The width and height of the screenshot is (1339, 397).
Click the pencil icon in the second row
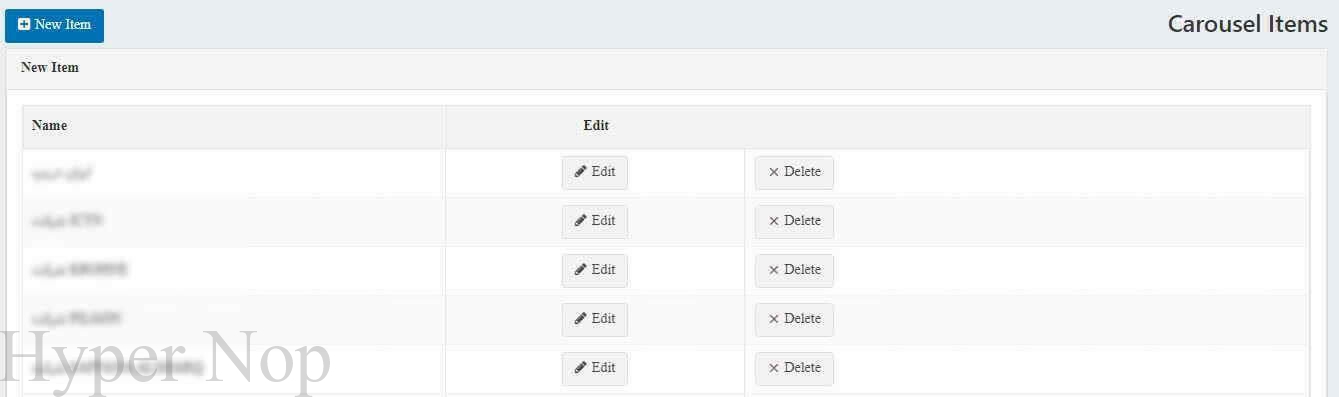point(580,221)
